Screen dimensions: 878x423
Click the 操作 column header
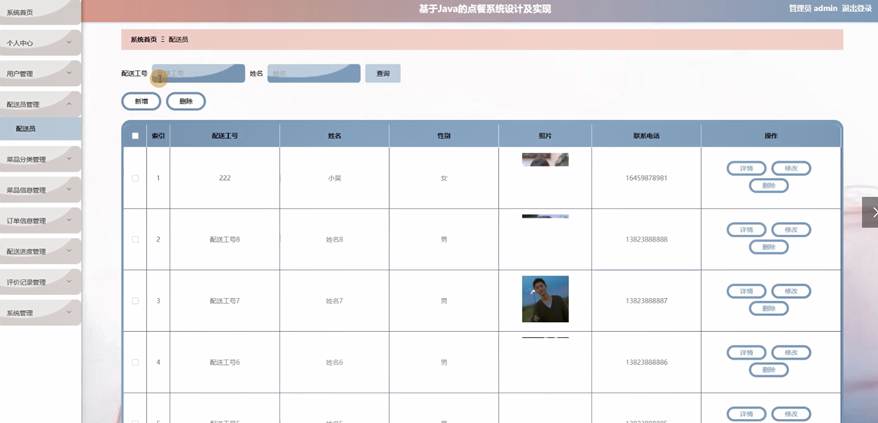(771, 136)
